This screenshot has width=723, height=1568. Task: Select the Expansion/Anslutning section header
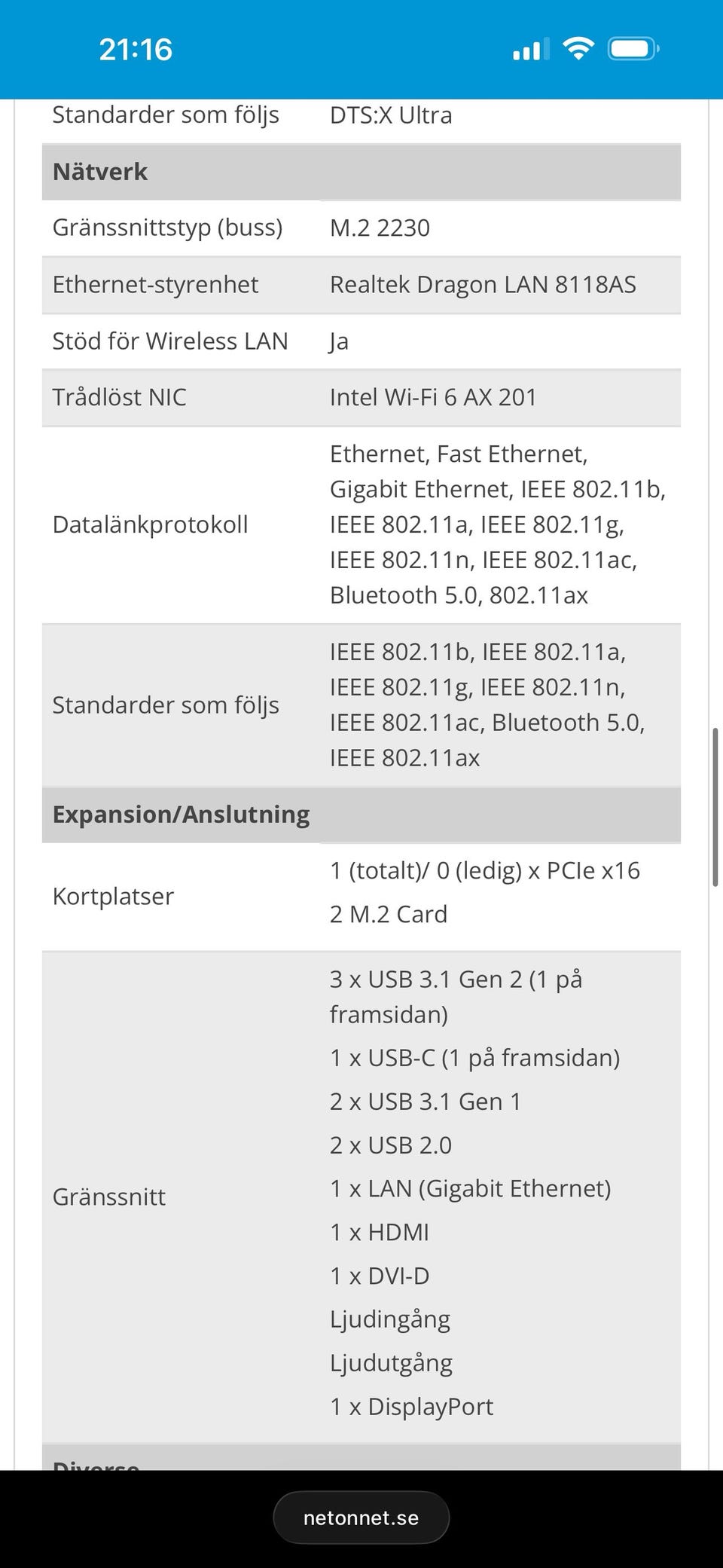tap(181, 815)
